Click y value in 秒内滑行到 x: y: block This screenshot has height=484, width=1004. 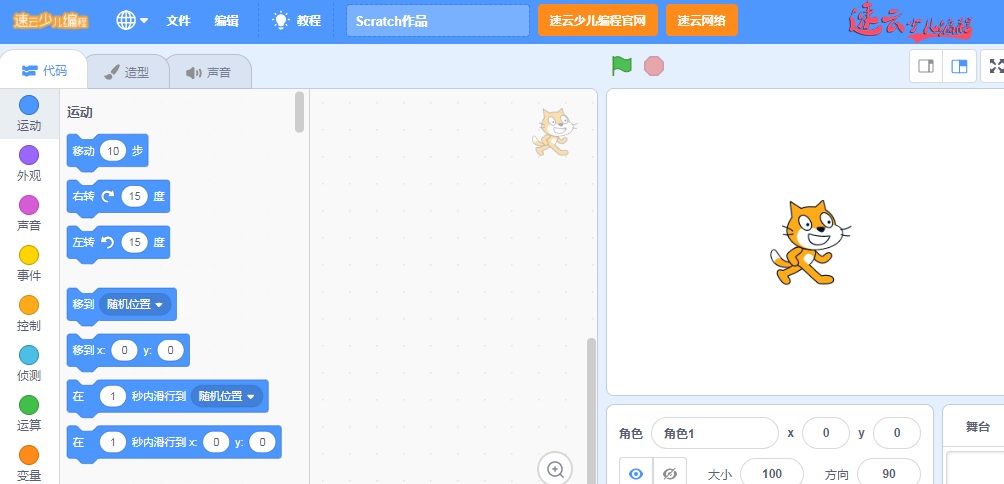(263, 442)
